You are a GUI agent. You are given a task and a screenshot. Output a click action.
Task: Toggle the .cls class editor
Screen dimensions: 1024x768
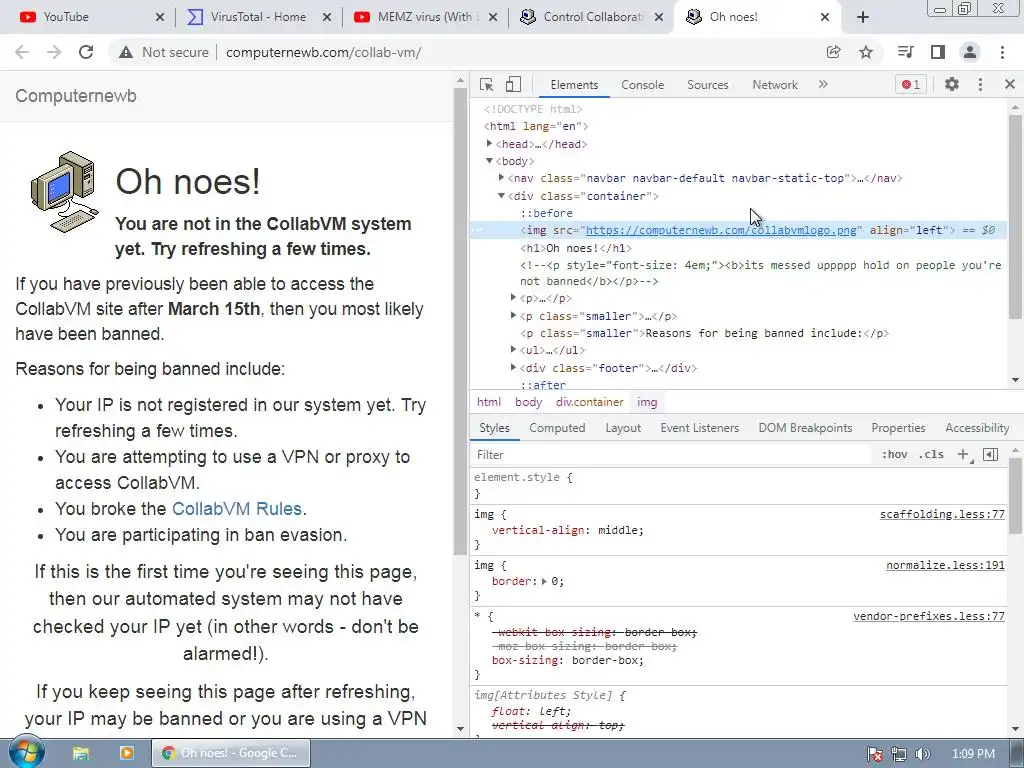(931, 455)
